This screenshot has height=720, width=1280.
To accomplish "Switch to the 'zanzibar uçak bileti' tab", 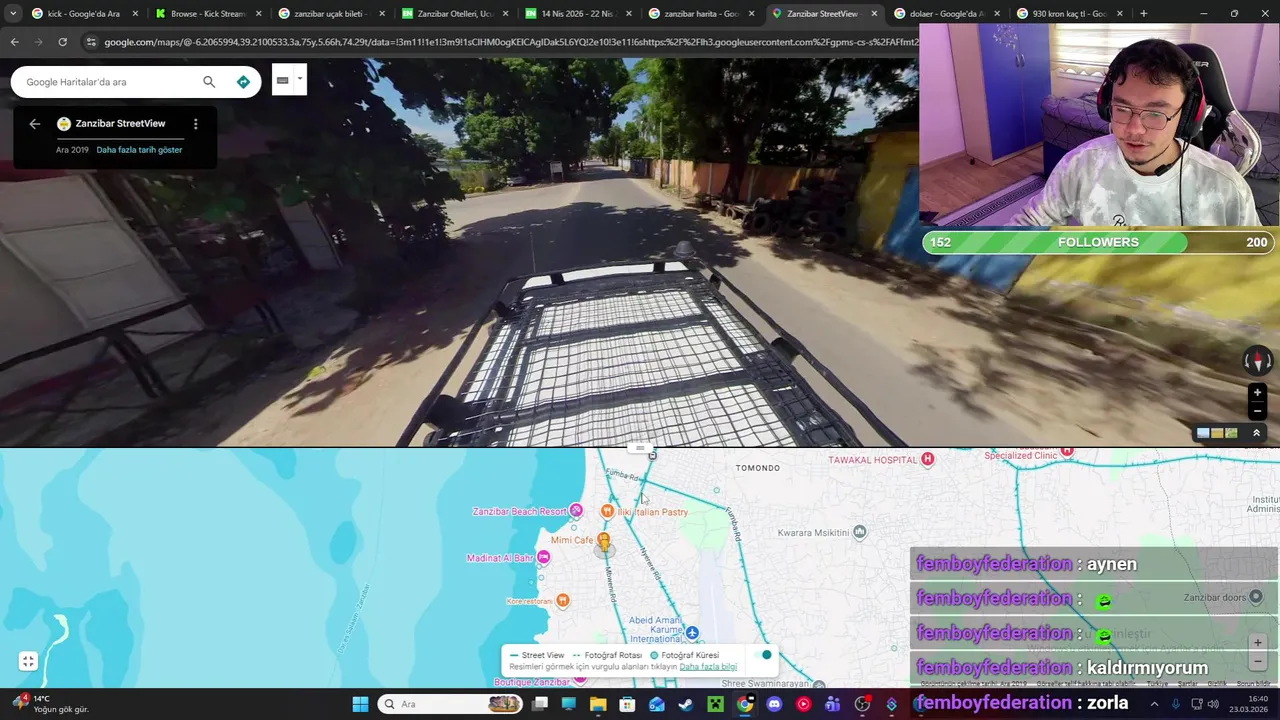I will [331, 14].
